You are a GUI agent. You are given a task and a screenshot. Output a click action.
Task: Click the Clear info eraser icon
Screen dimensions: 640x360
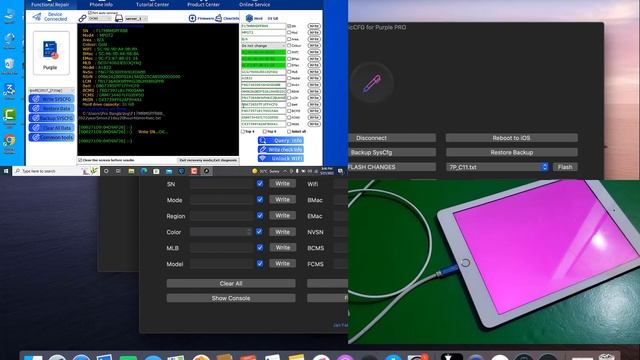[x=218, y=18]
